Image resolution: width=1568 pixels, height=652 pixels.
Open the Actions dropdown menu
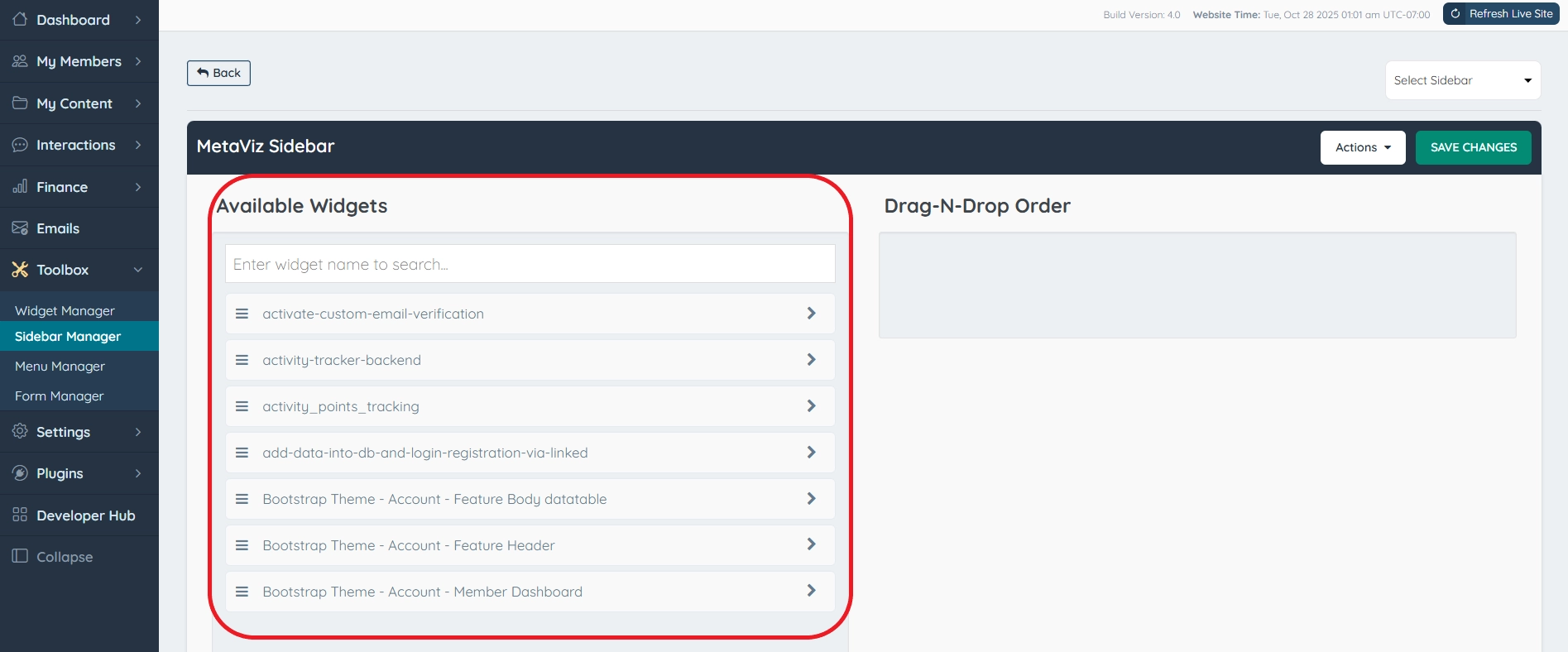pos(1362,147)
